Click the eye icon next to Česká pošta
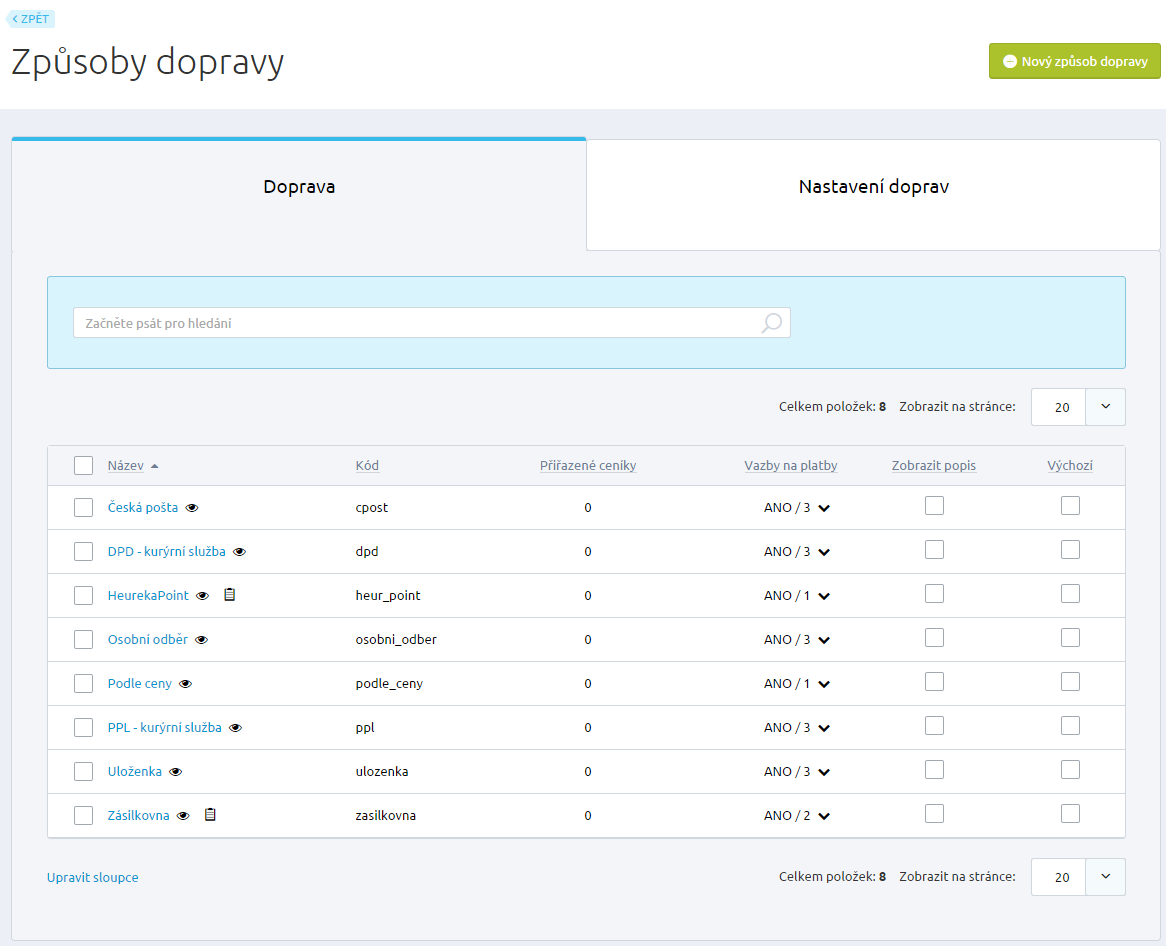Image resolution: width=1166 pixels, height=946 pixels. (192, 508)
